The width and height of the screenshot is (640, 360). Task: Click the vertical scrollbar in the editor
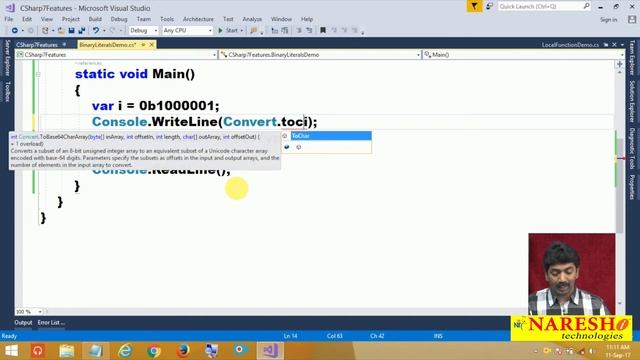click(620, 186)
